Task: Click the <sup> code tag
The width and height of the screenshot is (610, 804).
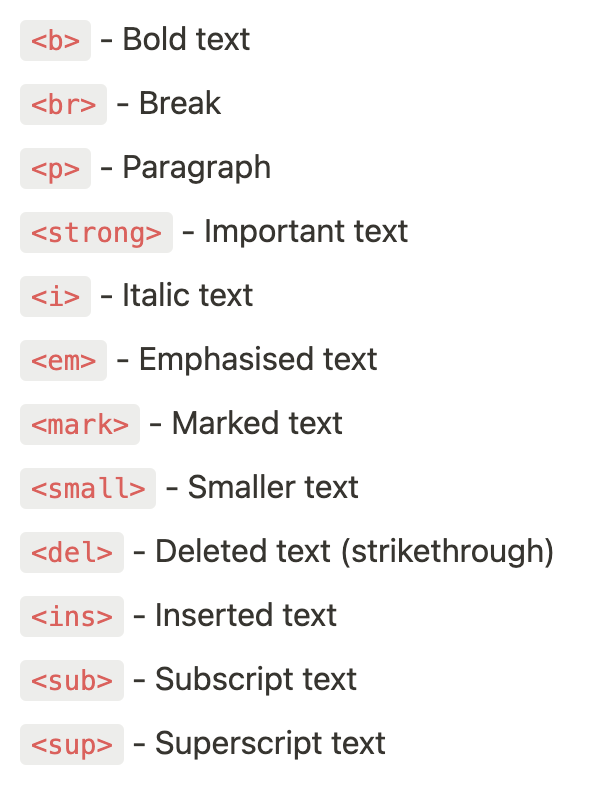Action: click(x=72, y=745)
